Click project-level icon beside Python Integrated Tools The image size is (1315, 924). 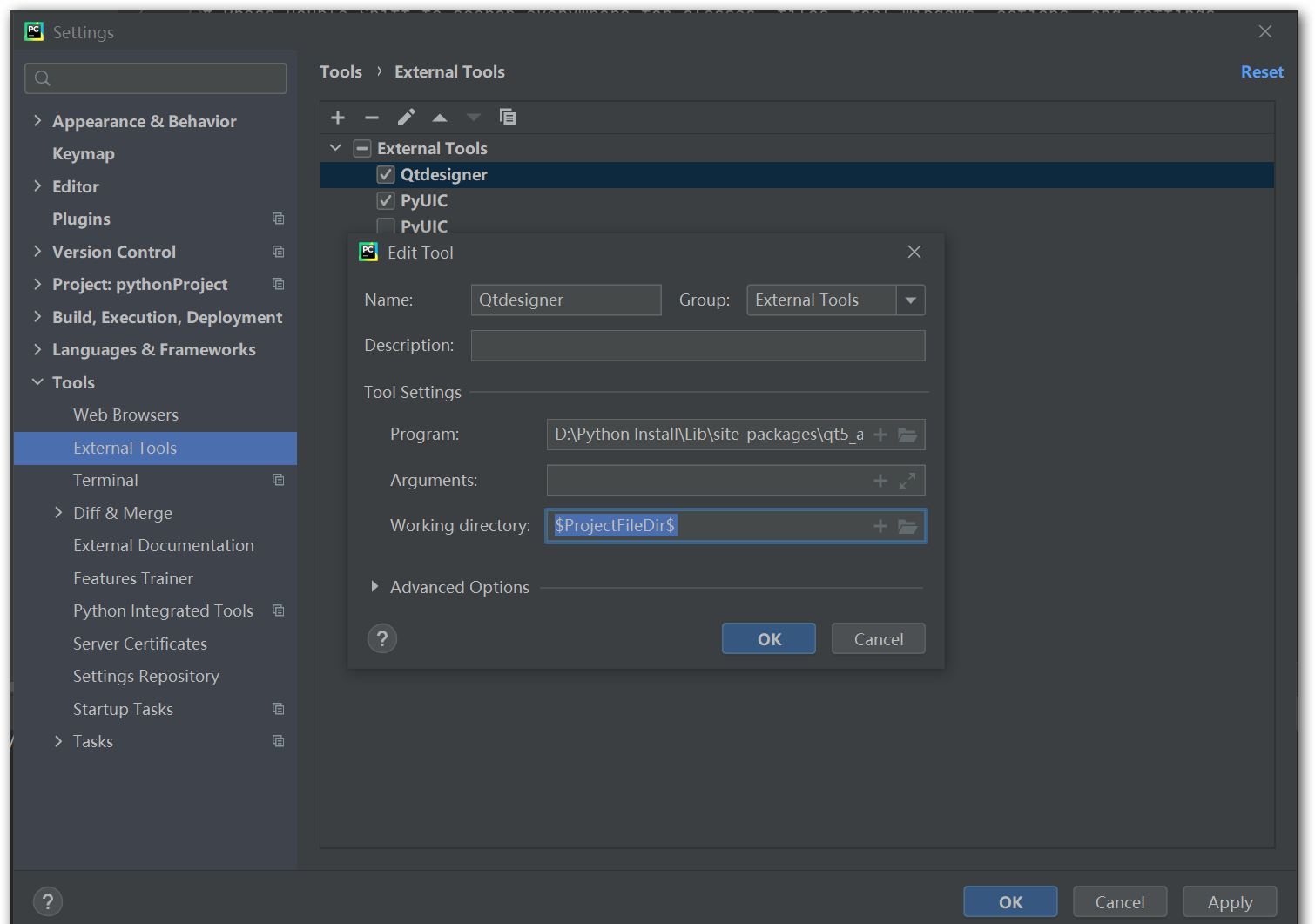[278, 610]
